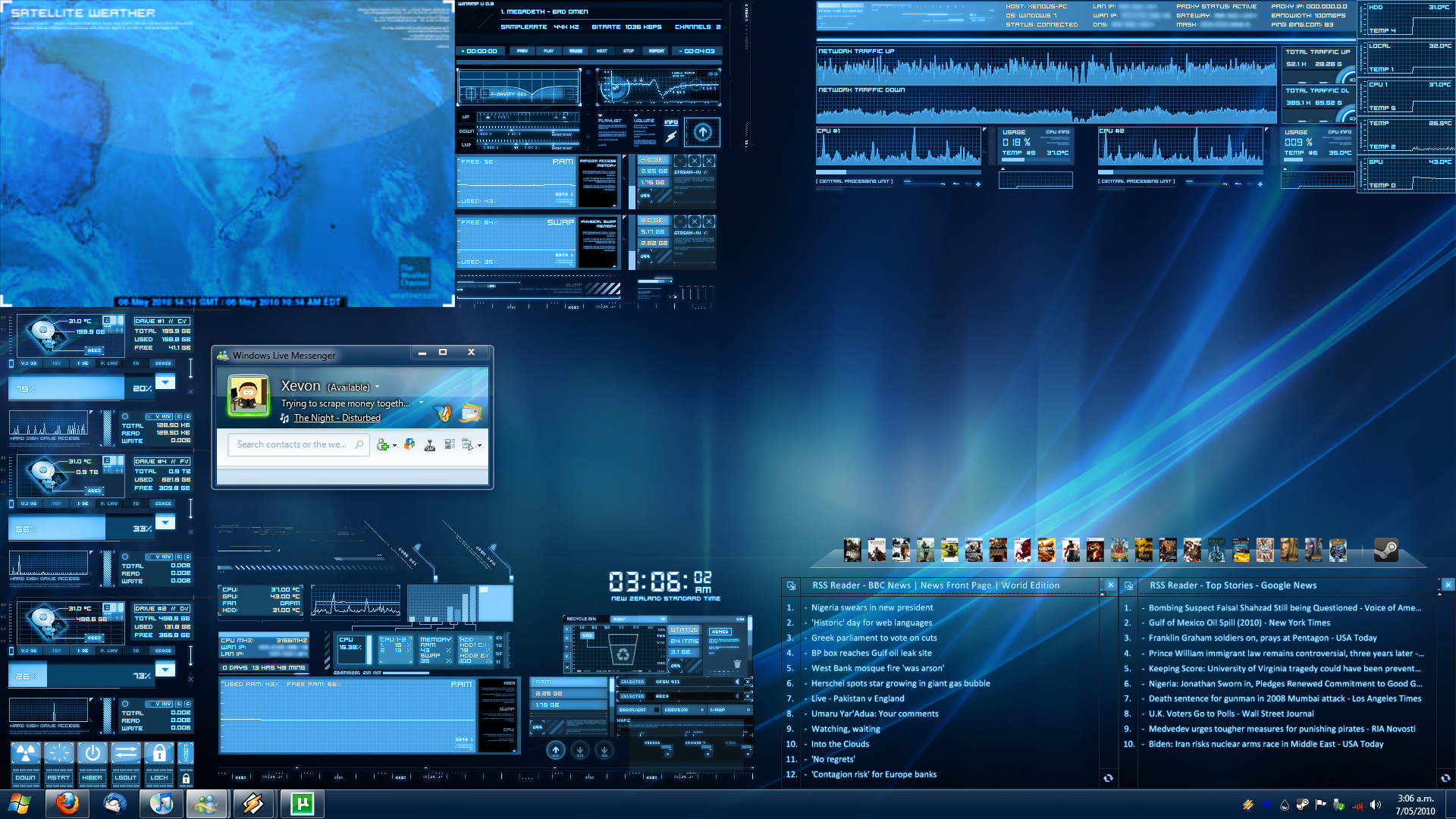Click the padlock Lock icon
Screen dimensions: 1456x819
click(158, 754)
